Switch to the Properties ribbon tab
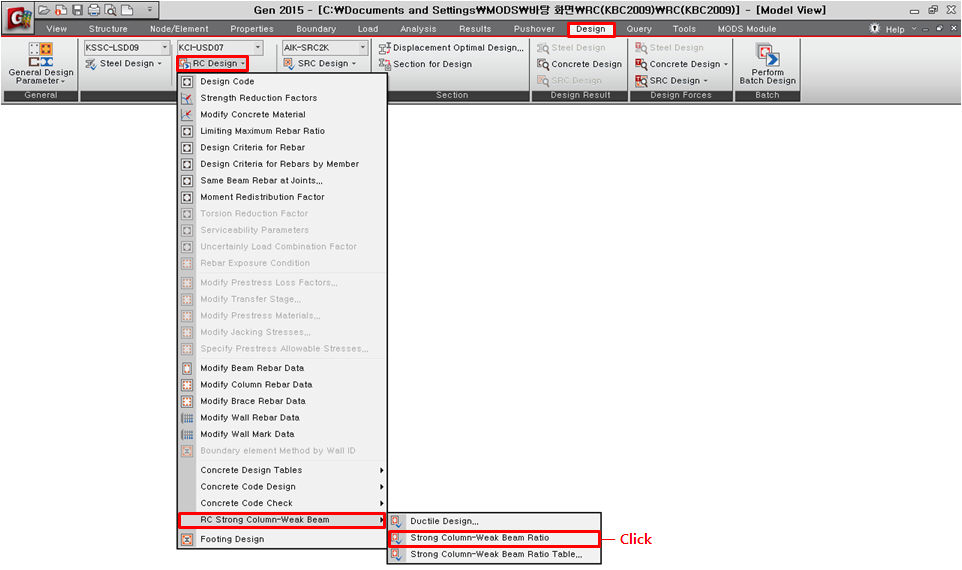This screenshot has width=962, height=570. tap(252, 29)
